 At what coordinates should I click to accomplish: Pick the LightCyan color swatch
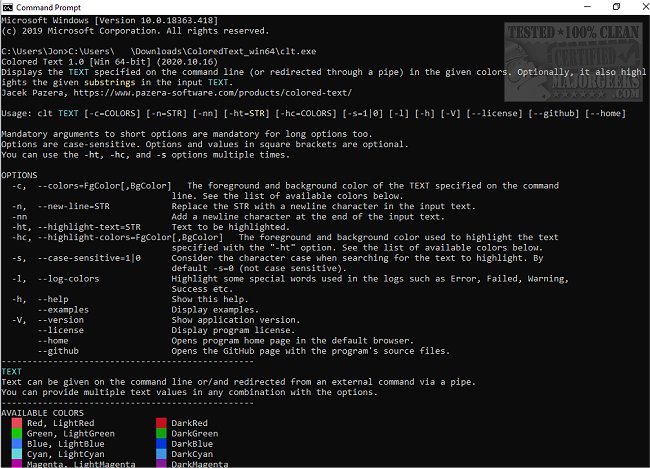pos(17,454)
